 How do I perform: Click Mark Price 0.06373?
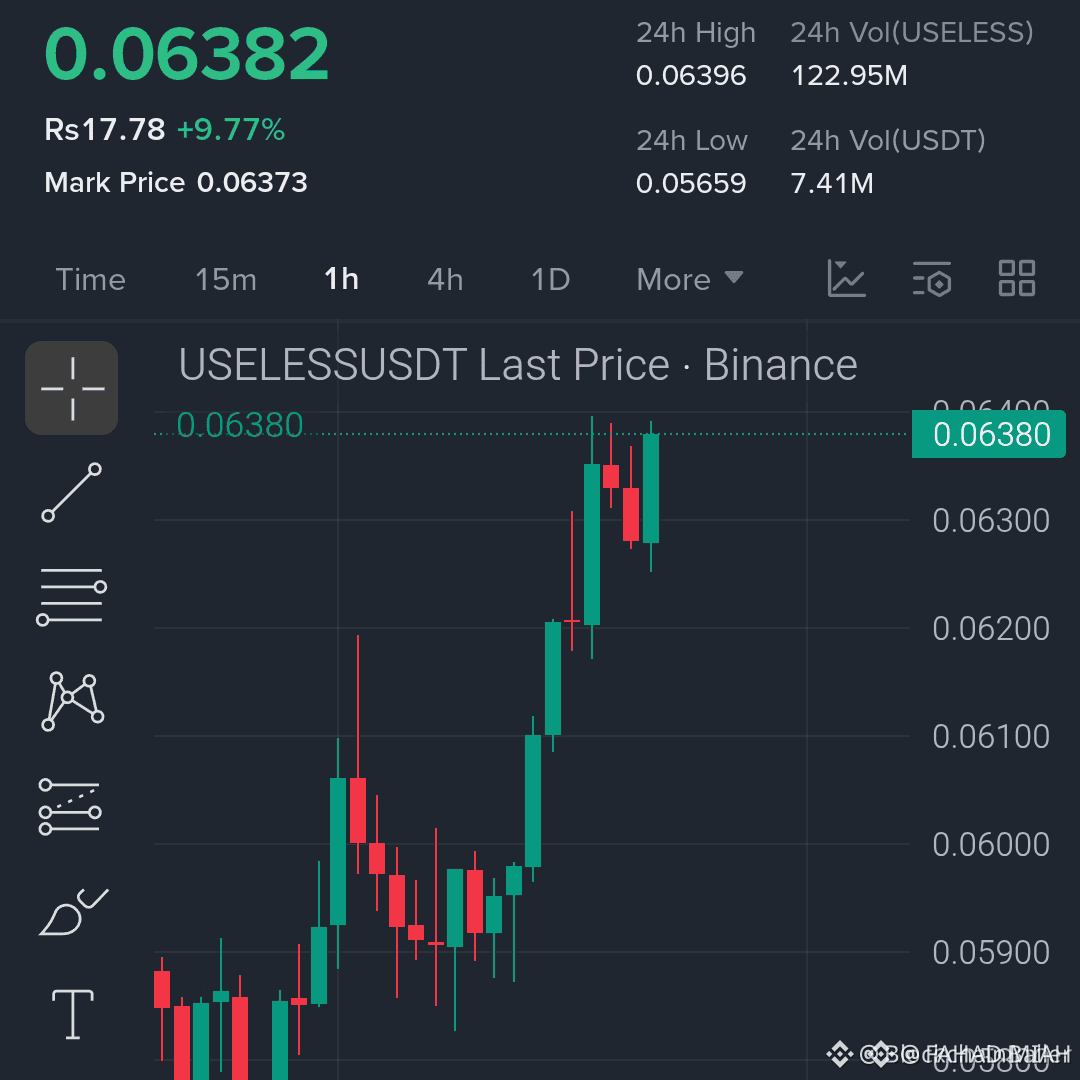pyautogui.click(x=176, y=183)
